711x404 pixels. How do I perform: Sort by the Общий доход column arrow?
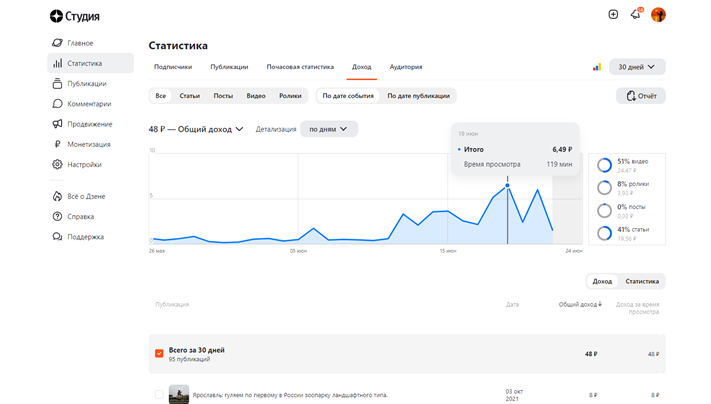(x=600, y=304)
